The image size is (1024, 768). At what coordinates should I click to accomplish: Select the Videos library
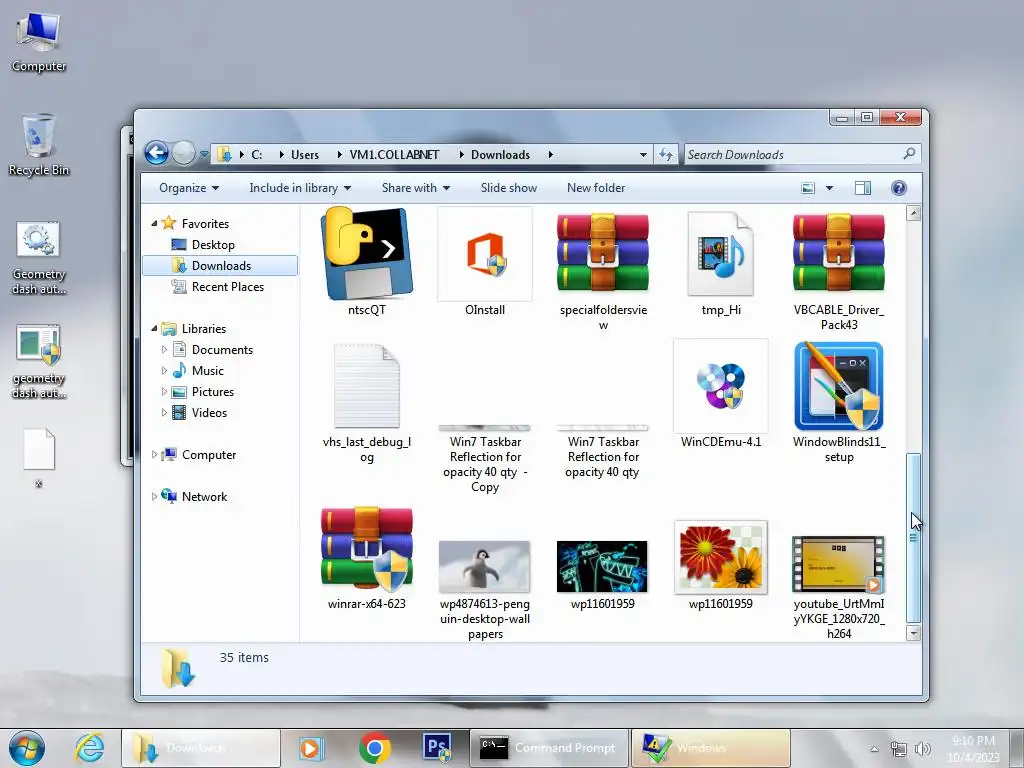tap(209, 413)
